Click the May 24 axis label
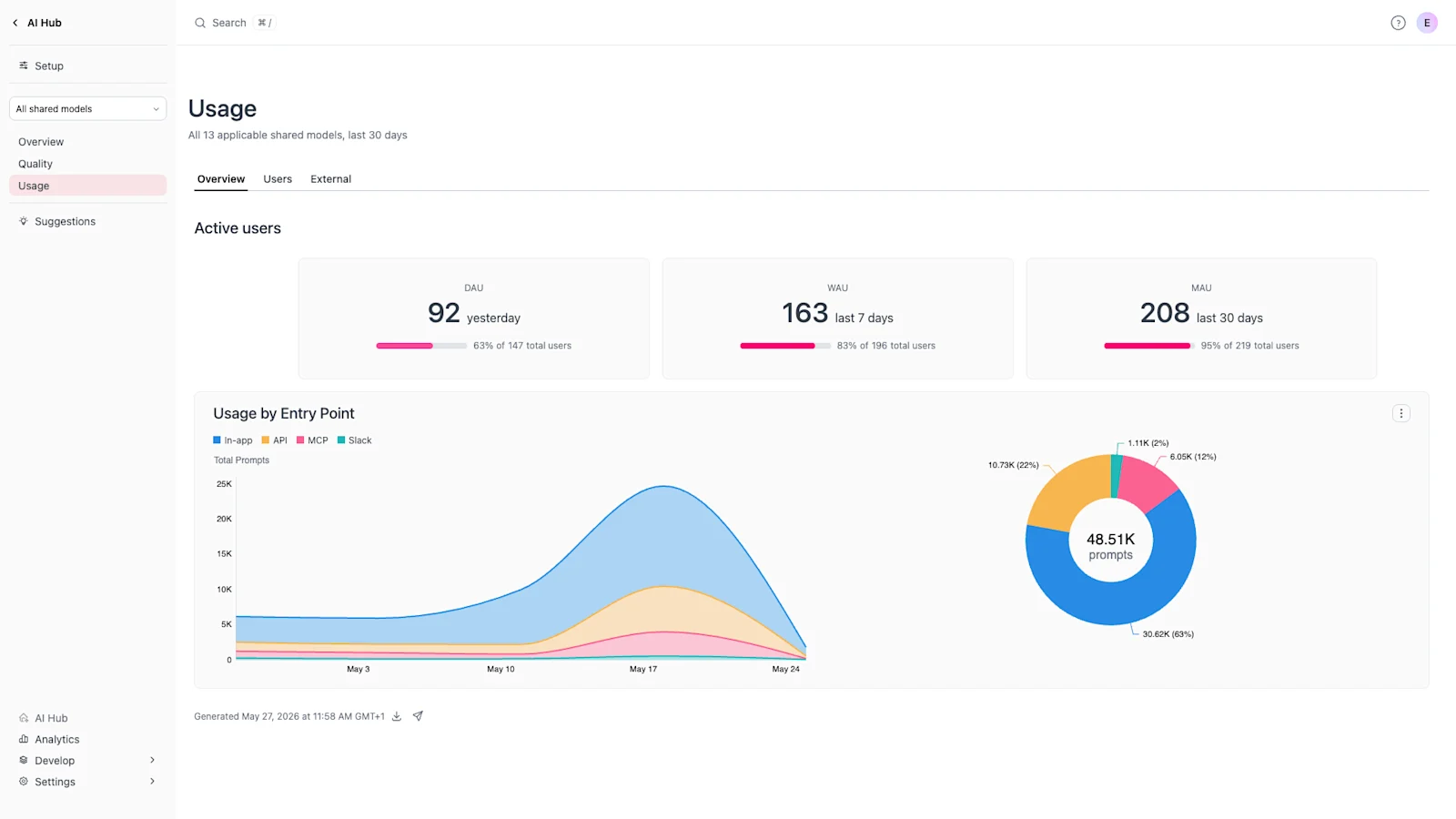 tap(786, 669)
